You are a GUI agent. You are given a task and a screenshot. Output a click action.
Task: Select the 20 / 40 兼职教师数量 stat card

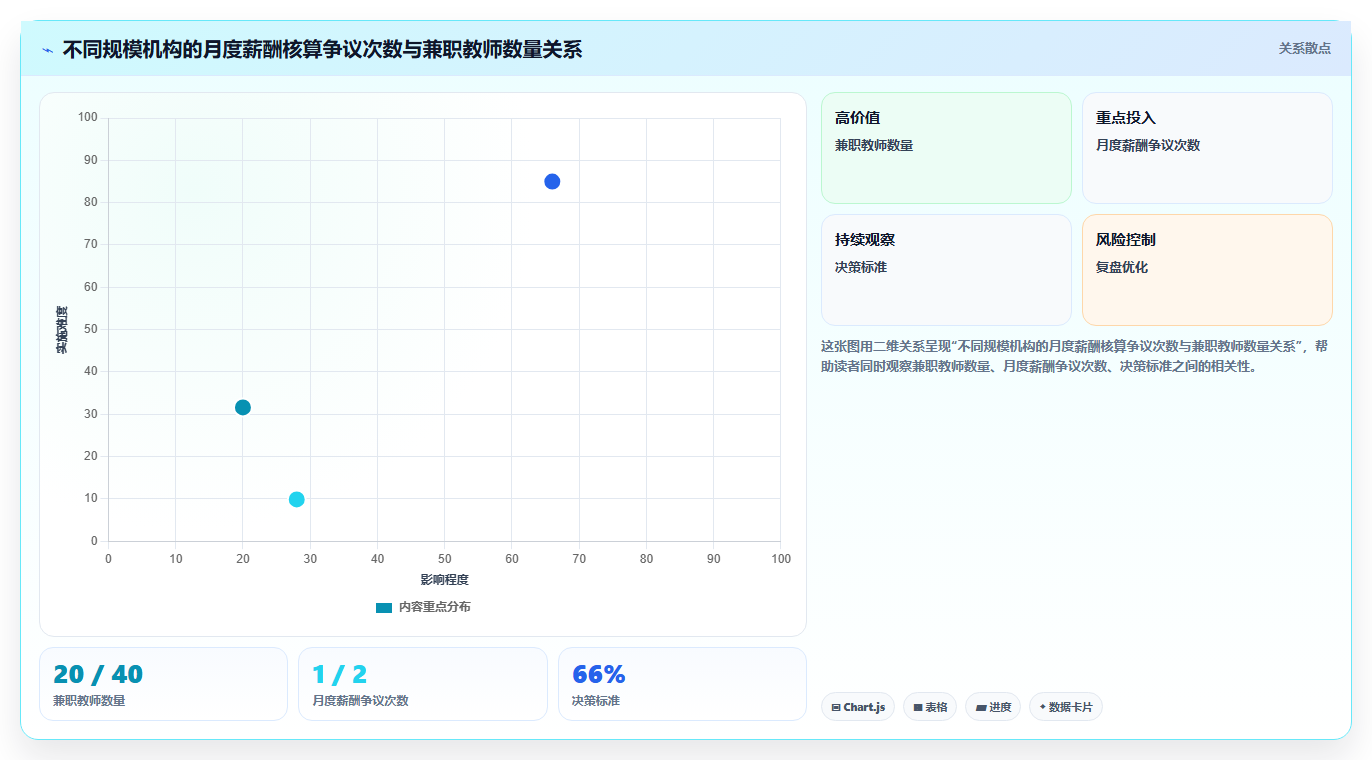(163, 684)
